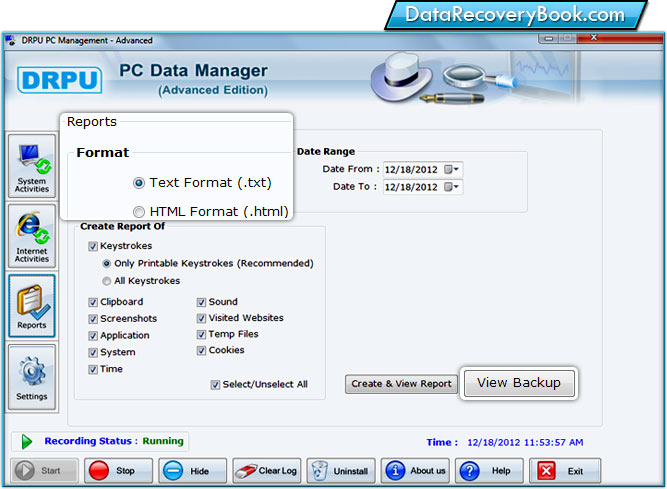
Task: Uncheck the Clipboard checkbox
Action: (x=93, y=302)
